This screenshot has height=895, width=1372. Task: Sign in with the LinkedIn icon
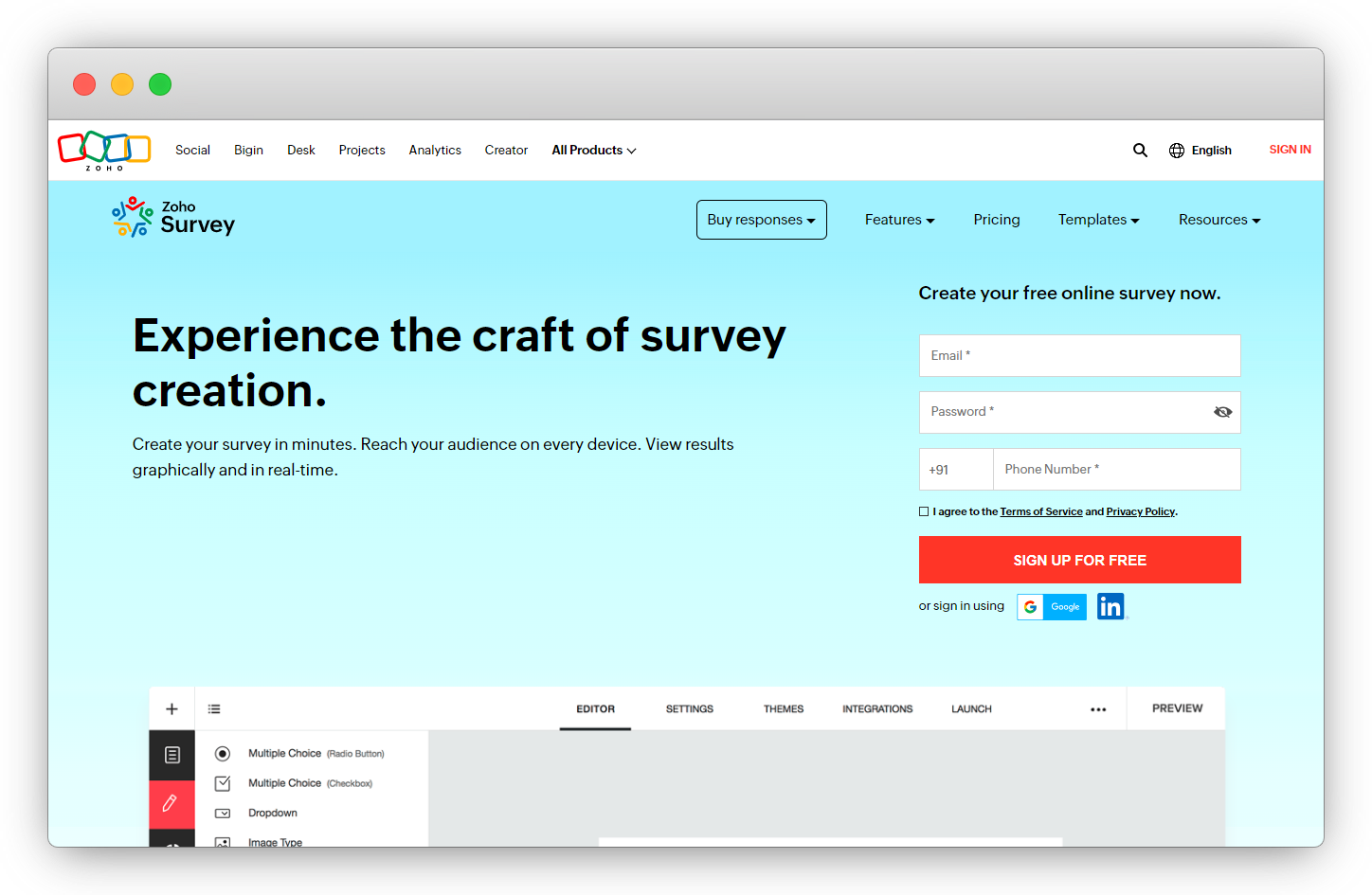tap(1110, 606)
